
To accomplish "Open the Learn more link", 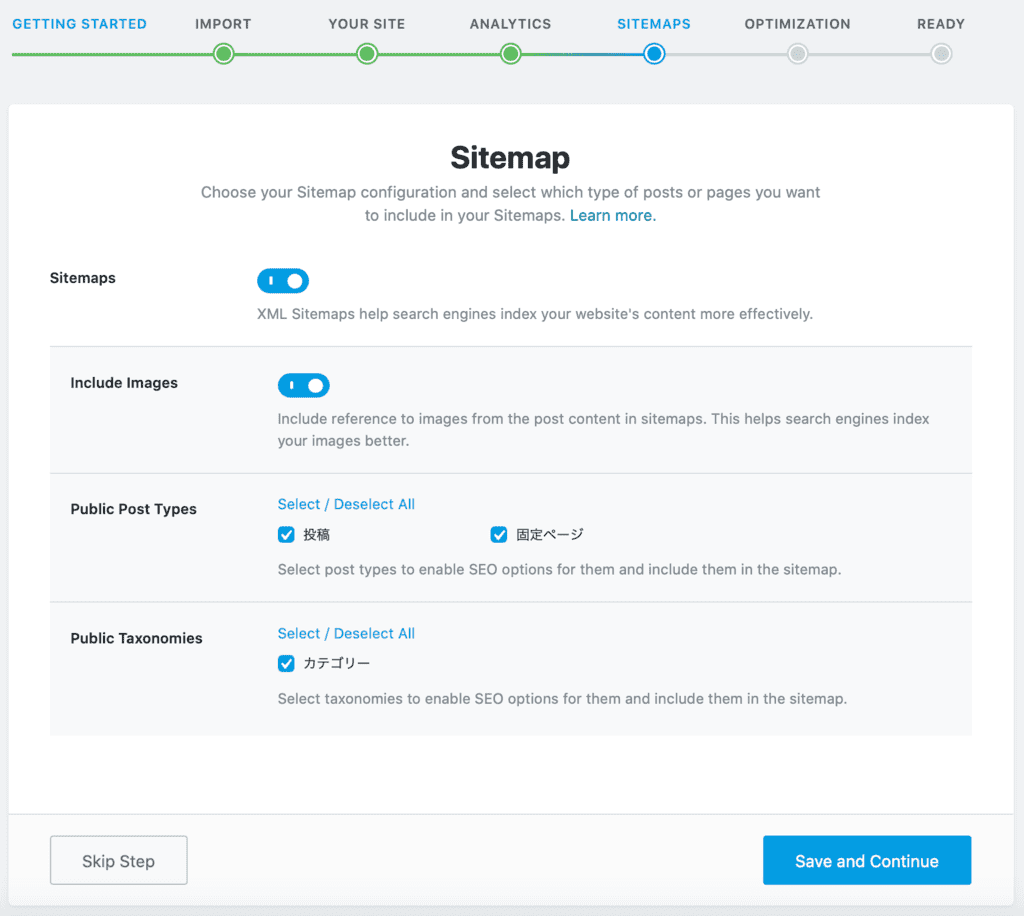I will 613,215.
